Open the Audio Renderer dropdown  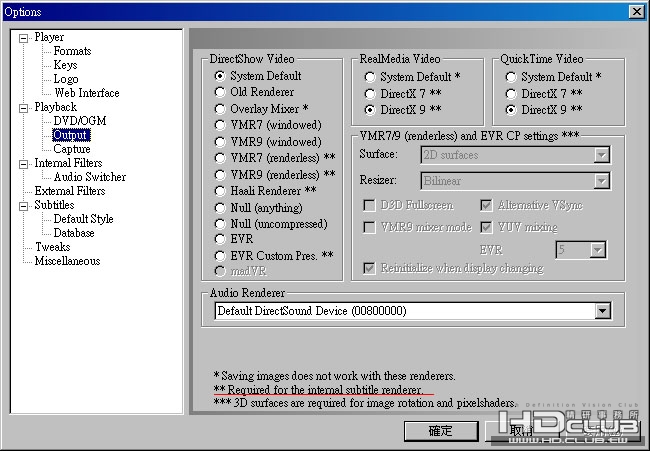pyautogui.click(x=412, y=311)
